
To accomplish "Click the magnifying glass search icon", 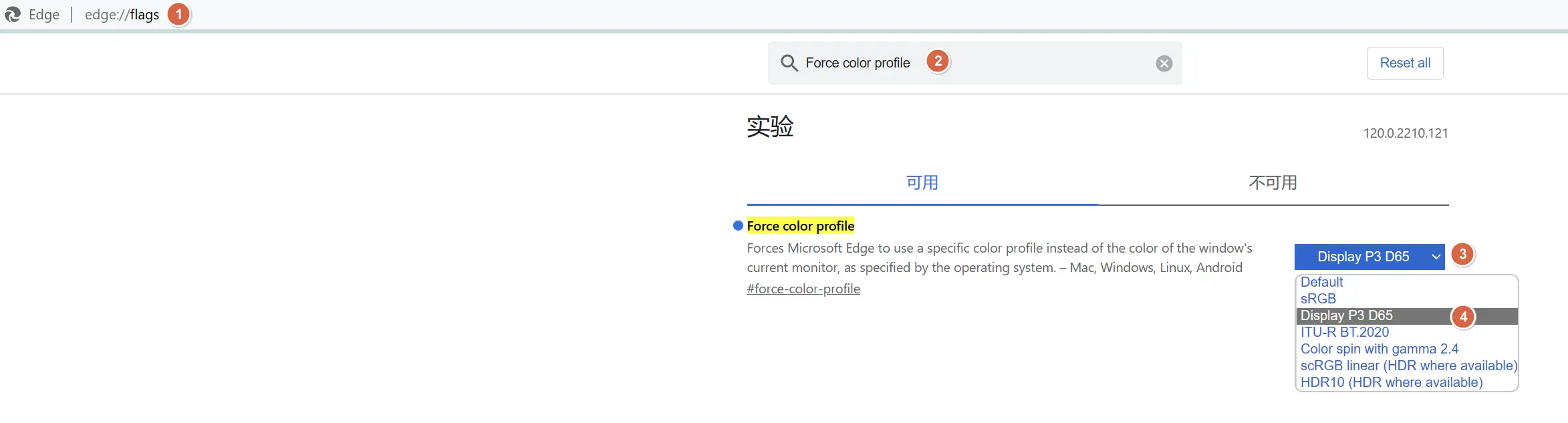I will 789,63.
